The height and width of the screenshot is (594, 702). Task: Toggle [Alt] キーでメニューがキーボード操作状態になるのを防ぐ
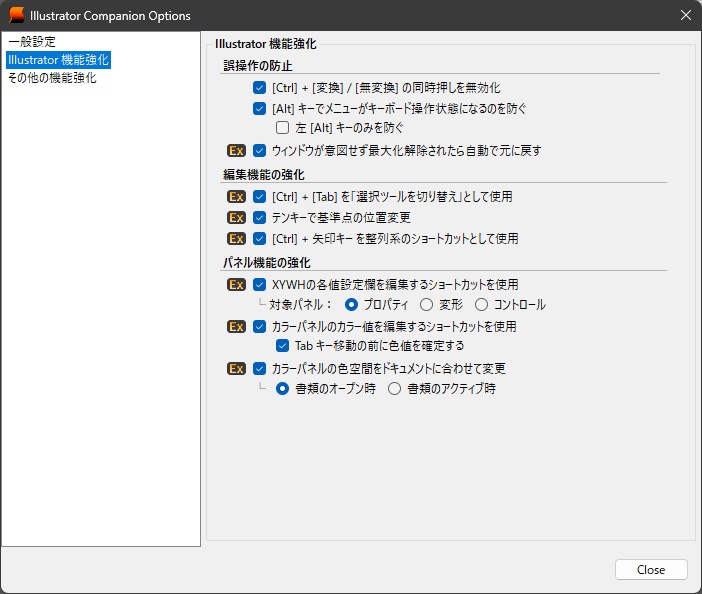259,108
